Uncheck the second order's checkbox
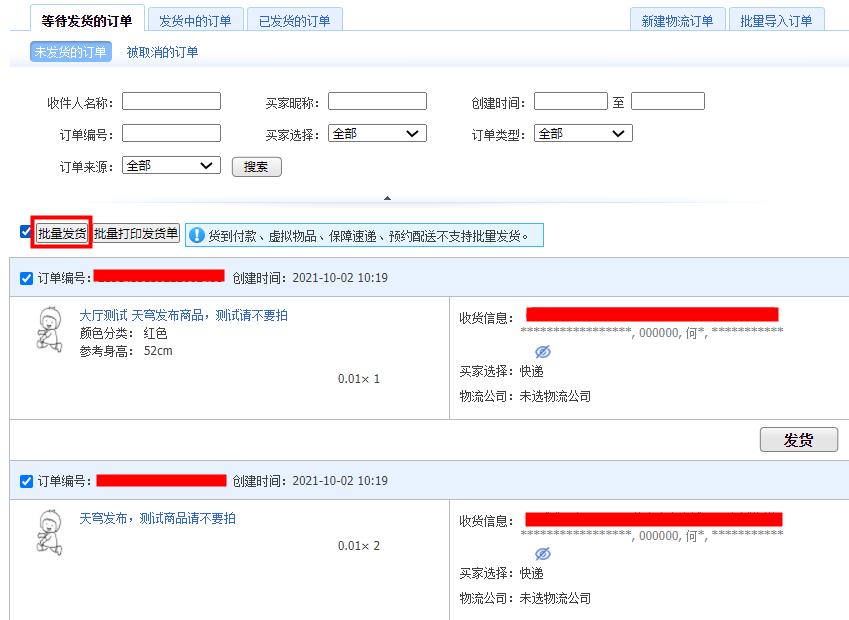Screen dimensions: 849x620 coord(26,482)
